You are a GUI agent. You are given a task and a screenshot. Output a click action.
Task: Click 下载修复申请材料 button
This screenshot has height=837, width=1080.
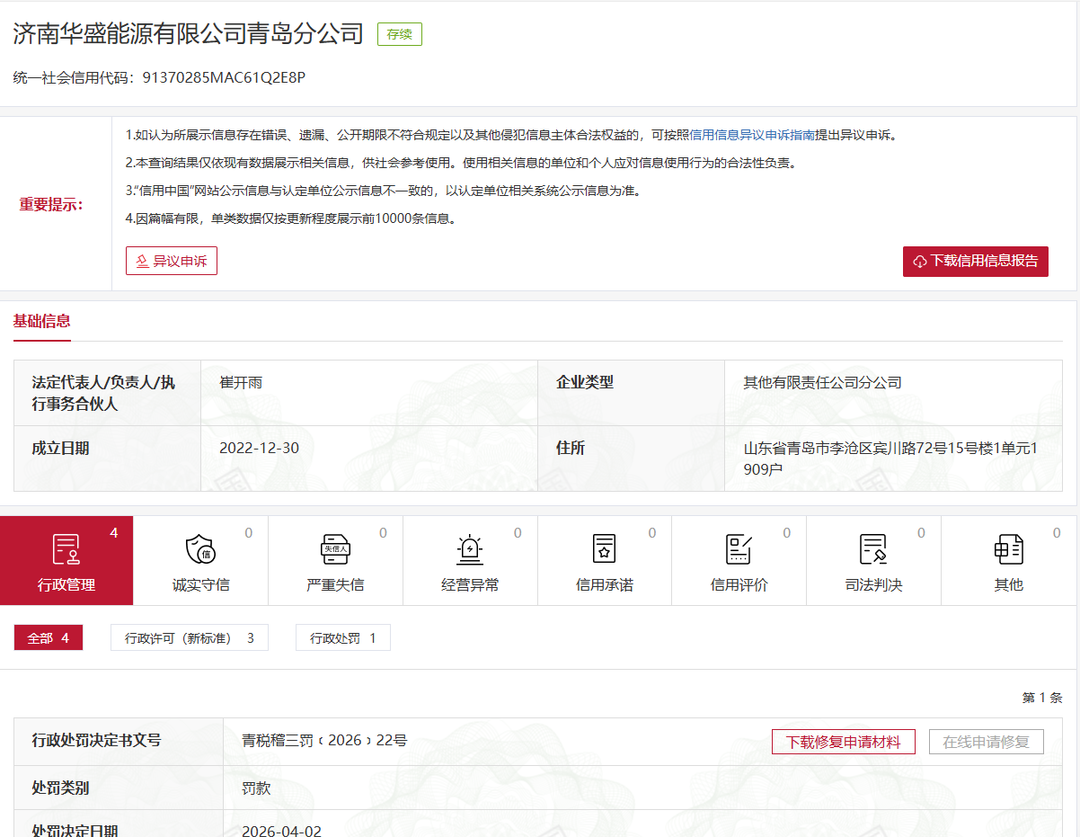(843, 742)
